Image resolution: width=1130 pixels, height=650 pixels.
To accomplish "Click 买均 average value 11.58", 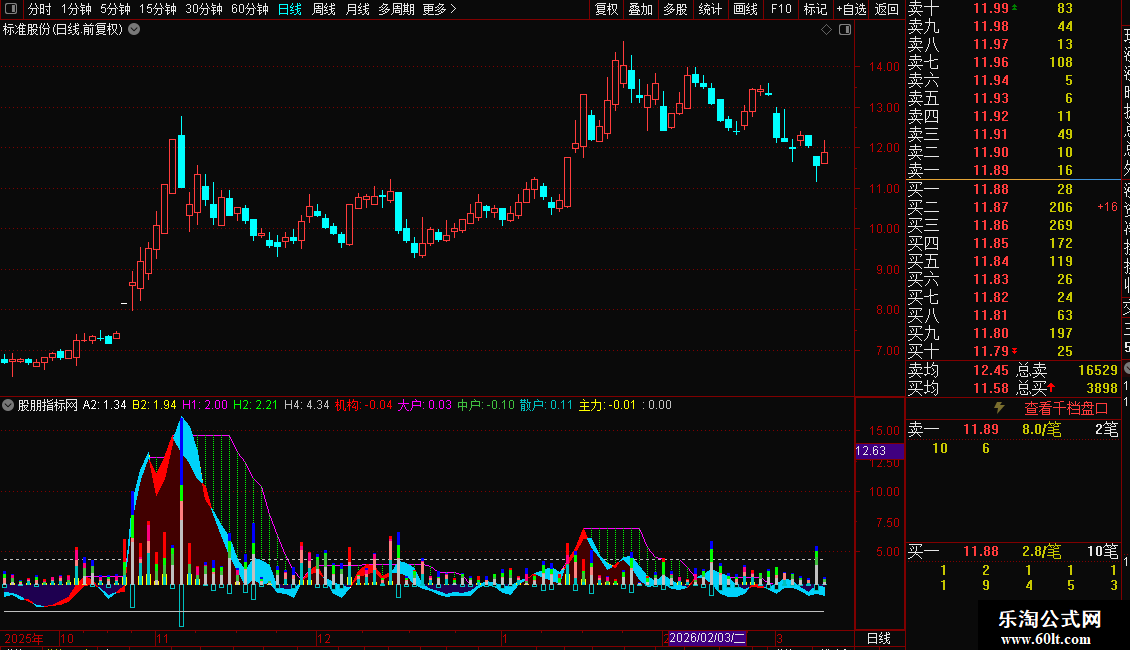I will (x=990, y=388).
